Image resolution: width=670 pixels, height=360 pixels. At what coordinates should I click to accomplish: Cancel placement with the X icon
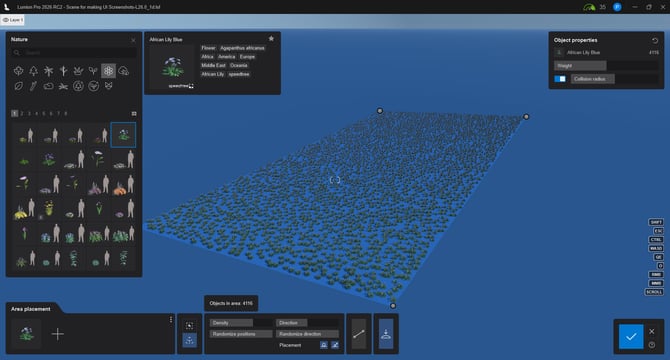pos(652,331)
